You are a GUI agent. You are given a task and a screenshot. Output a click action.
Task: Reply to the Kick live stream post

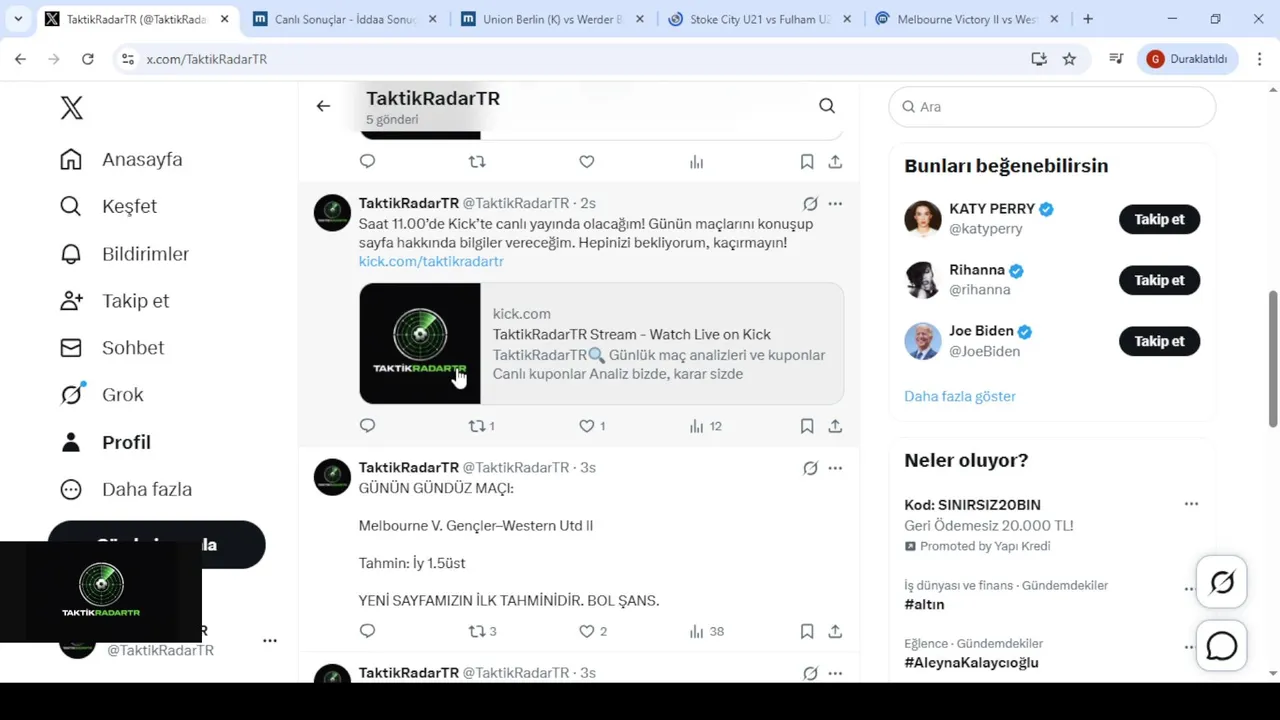pos(367,426)
